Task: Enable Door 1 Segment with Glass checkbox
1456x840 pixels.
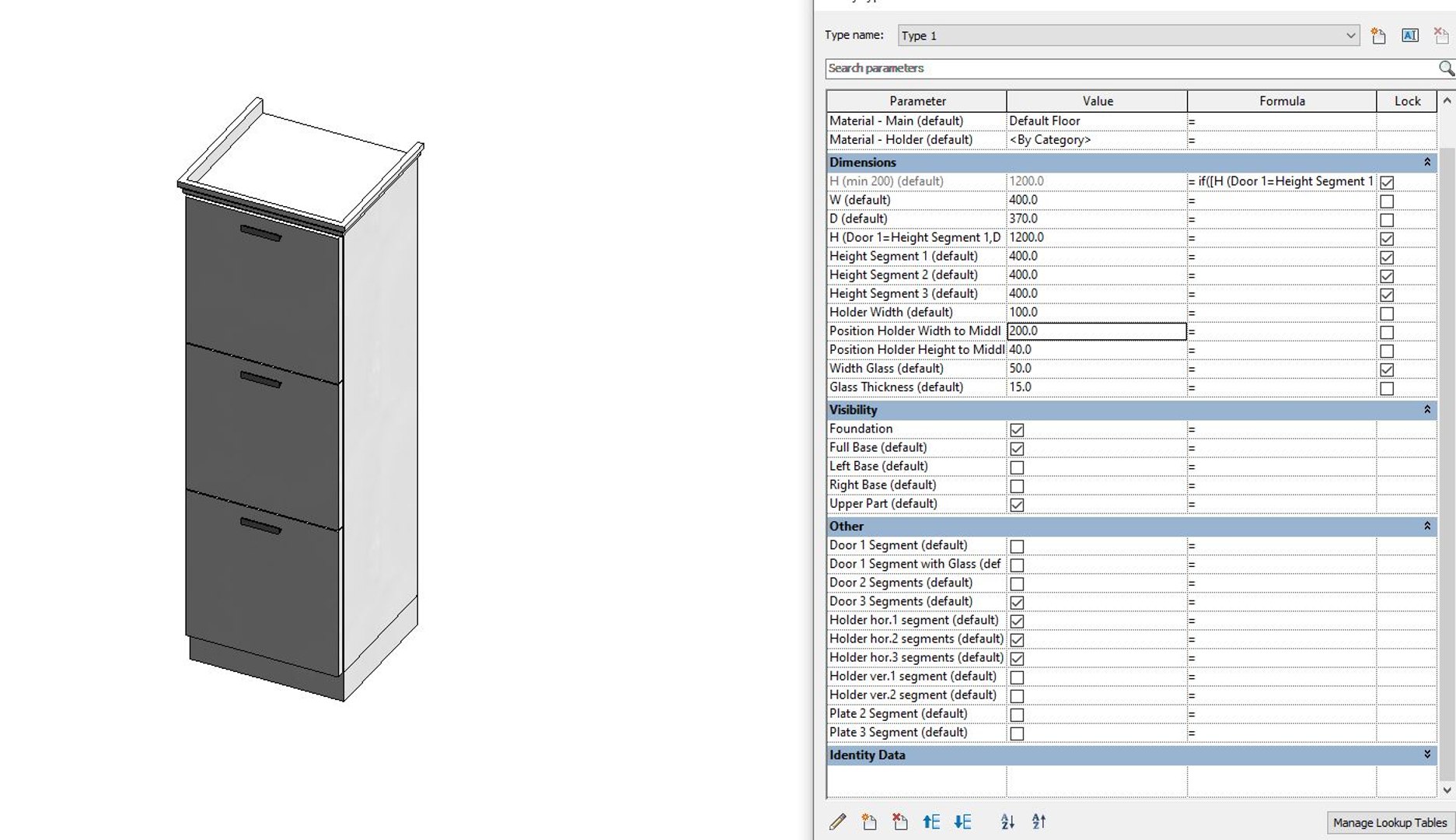Action: (x=1017, y=565)
